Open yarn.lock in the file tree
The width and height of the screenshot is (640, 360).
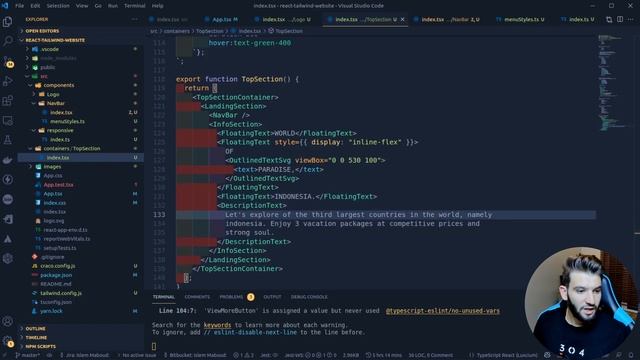click(51, 311)
